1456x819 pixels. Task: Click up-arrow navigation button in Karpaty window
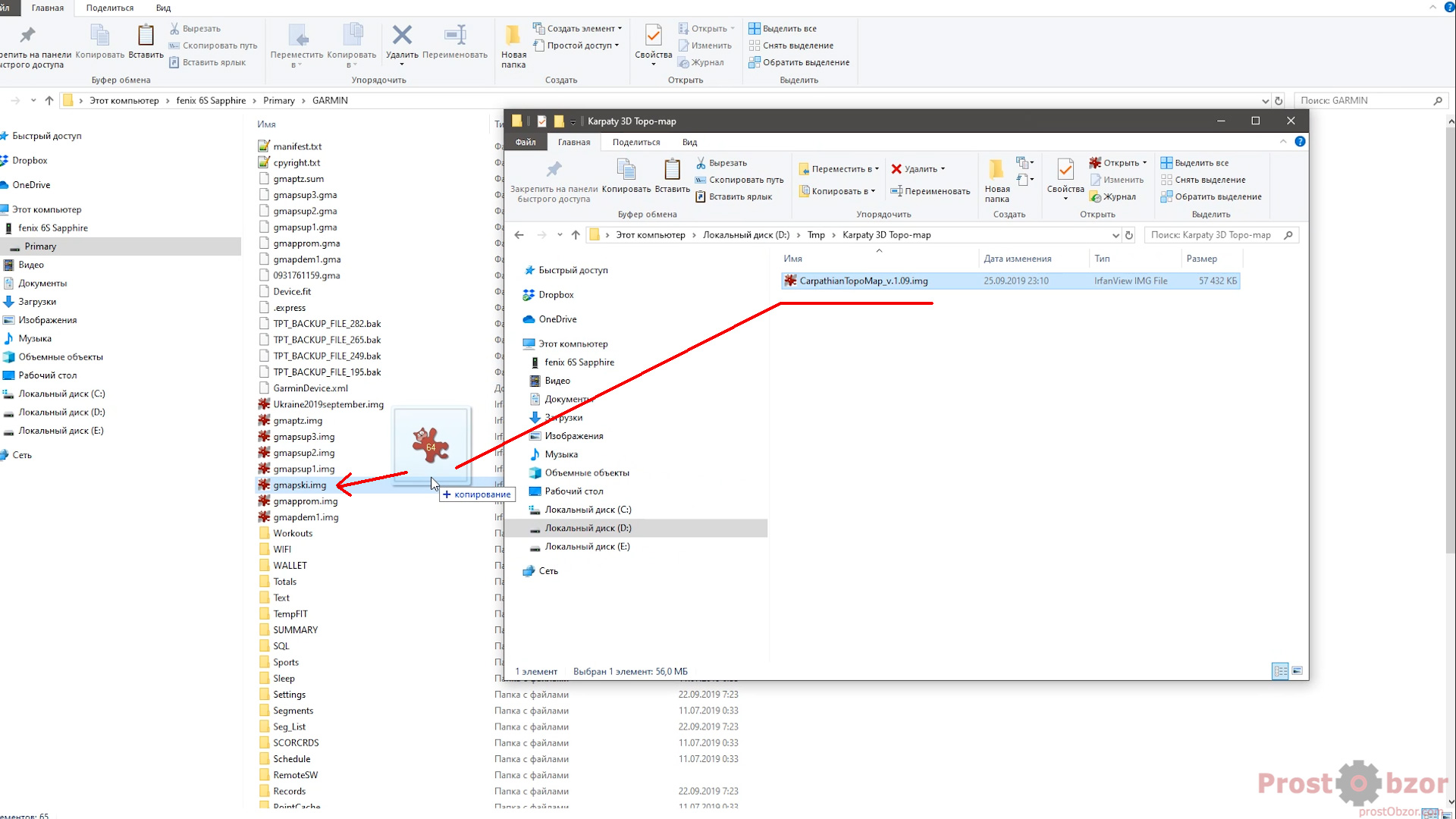click(576, 235)
